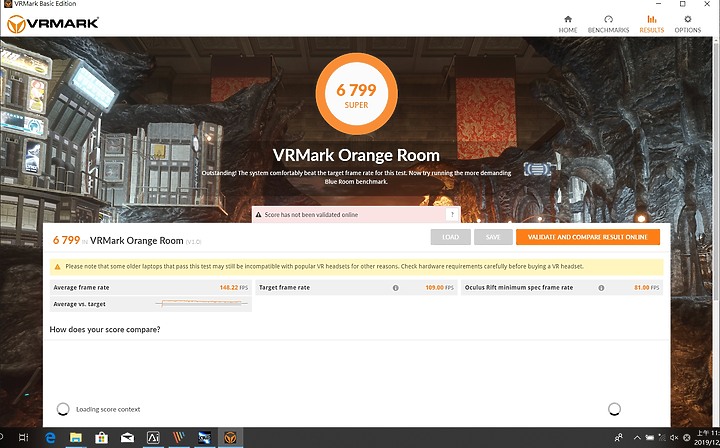Click the 6 799 SUPER score circle
The image size is (720, 448).
(356, 94)
